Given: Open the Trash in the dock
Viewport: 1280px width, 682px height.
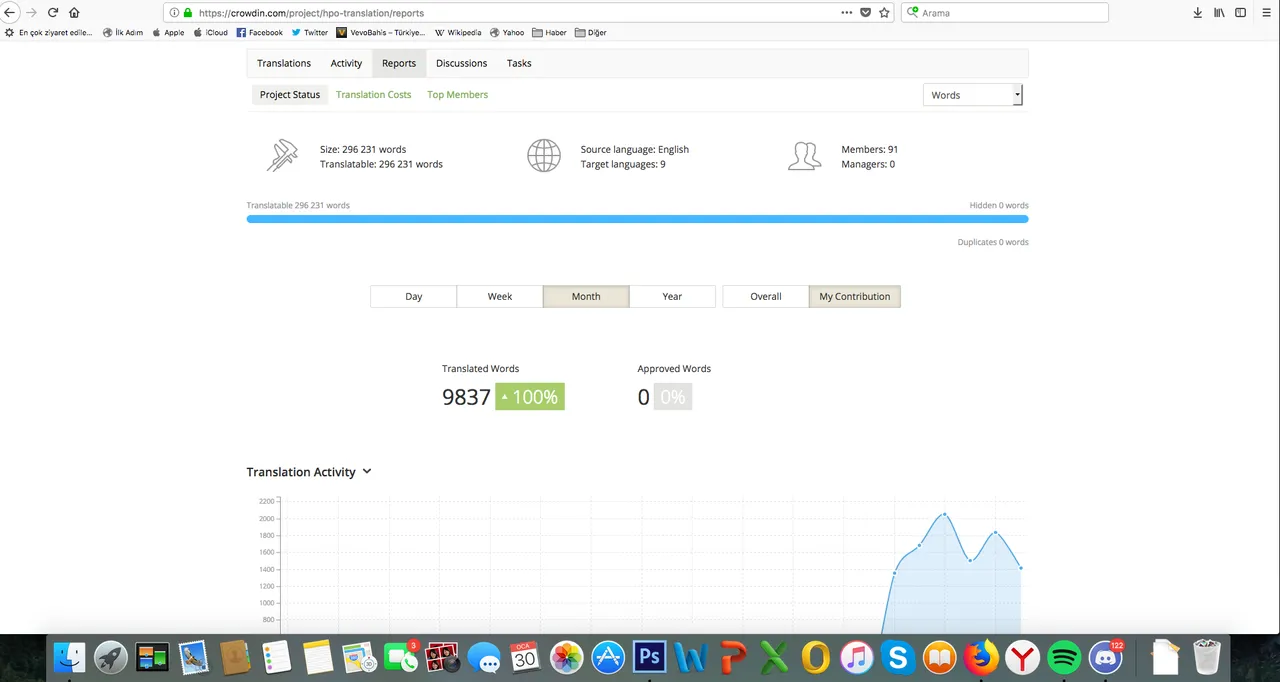Looking at the screenshot, I should tap(1207, 657).
